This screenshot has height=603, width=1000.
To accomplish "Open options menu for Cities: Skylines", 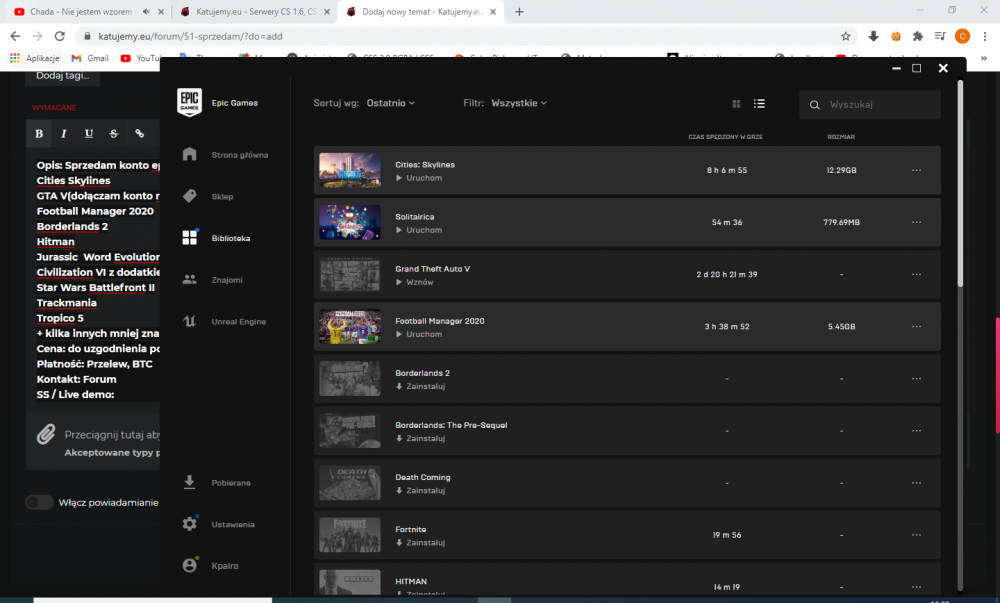I will [x=916, y=170].
